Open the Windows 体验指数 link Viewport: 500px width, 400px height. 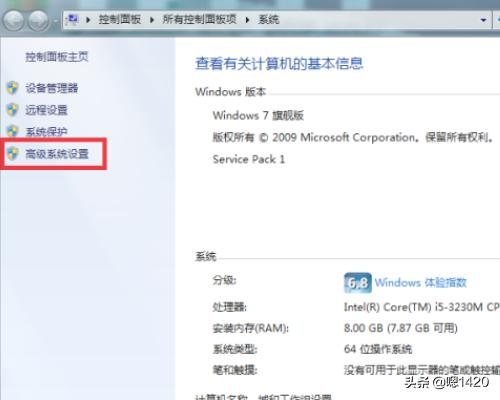[x=421, y=283]
